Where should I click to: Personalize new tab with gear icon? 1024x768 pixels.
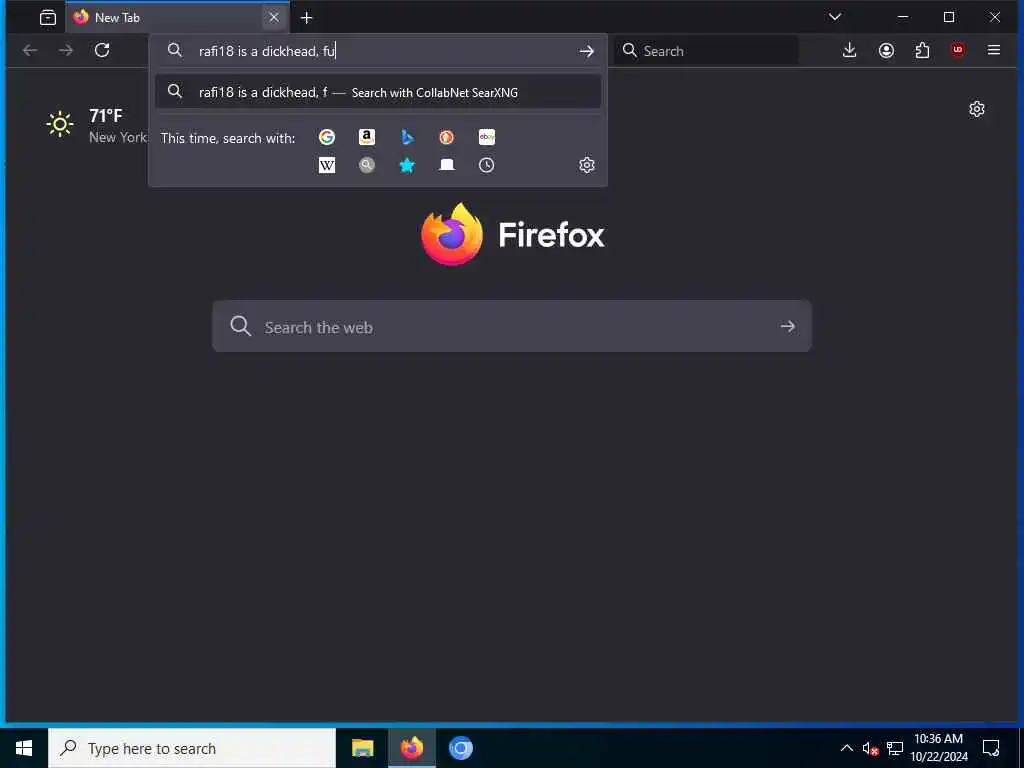tap(976, 109)
